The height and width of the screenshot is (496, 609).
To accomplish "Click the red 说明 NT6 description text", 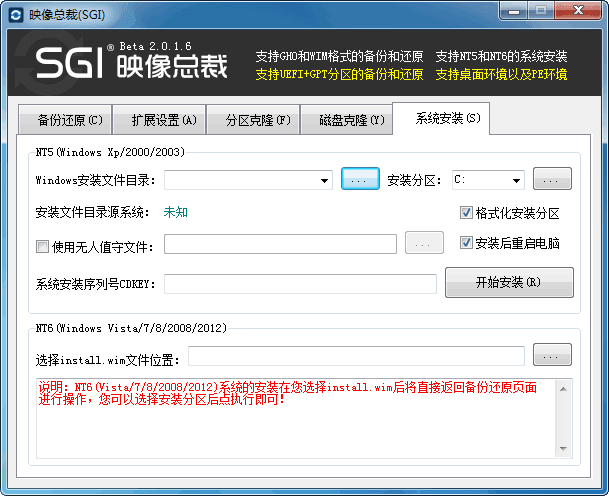I will [x=287, y=393].
